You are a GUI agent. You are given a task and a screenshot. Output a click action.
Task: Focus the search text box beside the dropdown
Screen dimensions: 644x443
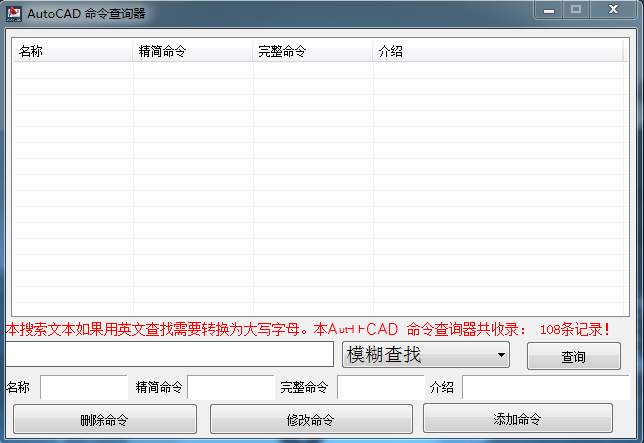(169, 354)
